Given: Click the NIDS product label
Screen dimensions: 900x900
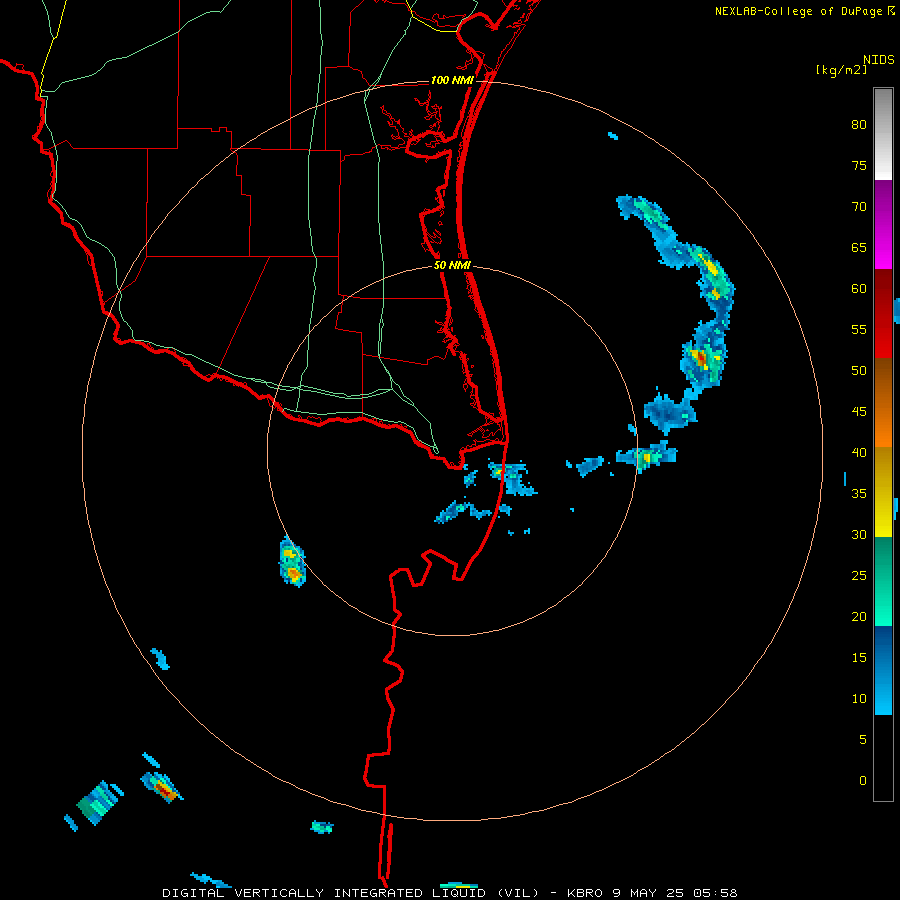Looking at the screenshot, I should pyautogui.click(x=878, y=60).
